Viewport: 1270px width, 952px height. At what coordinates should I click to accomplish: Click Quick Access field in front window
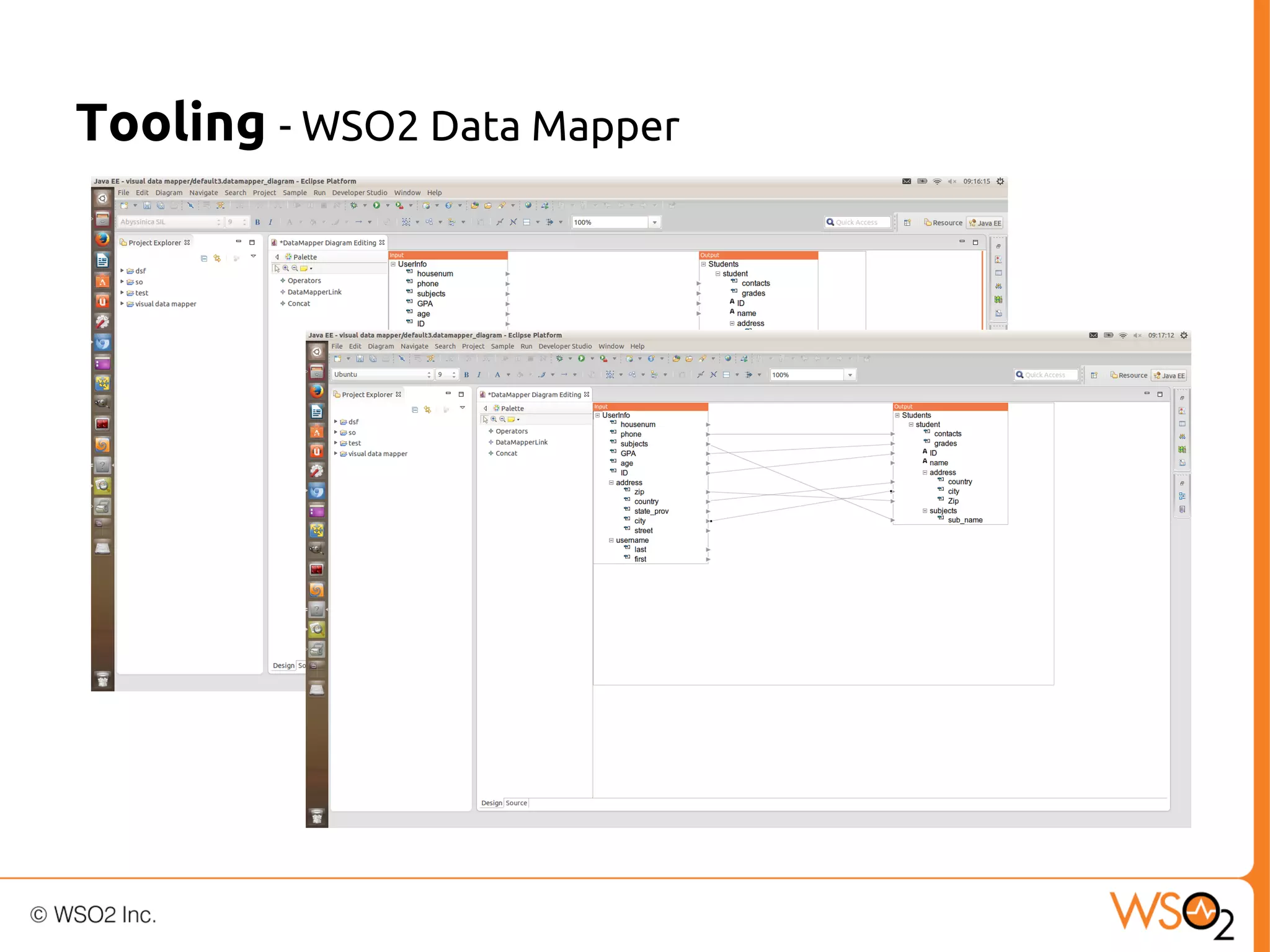tap(1046, 375)
